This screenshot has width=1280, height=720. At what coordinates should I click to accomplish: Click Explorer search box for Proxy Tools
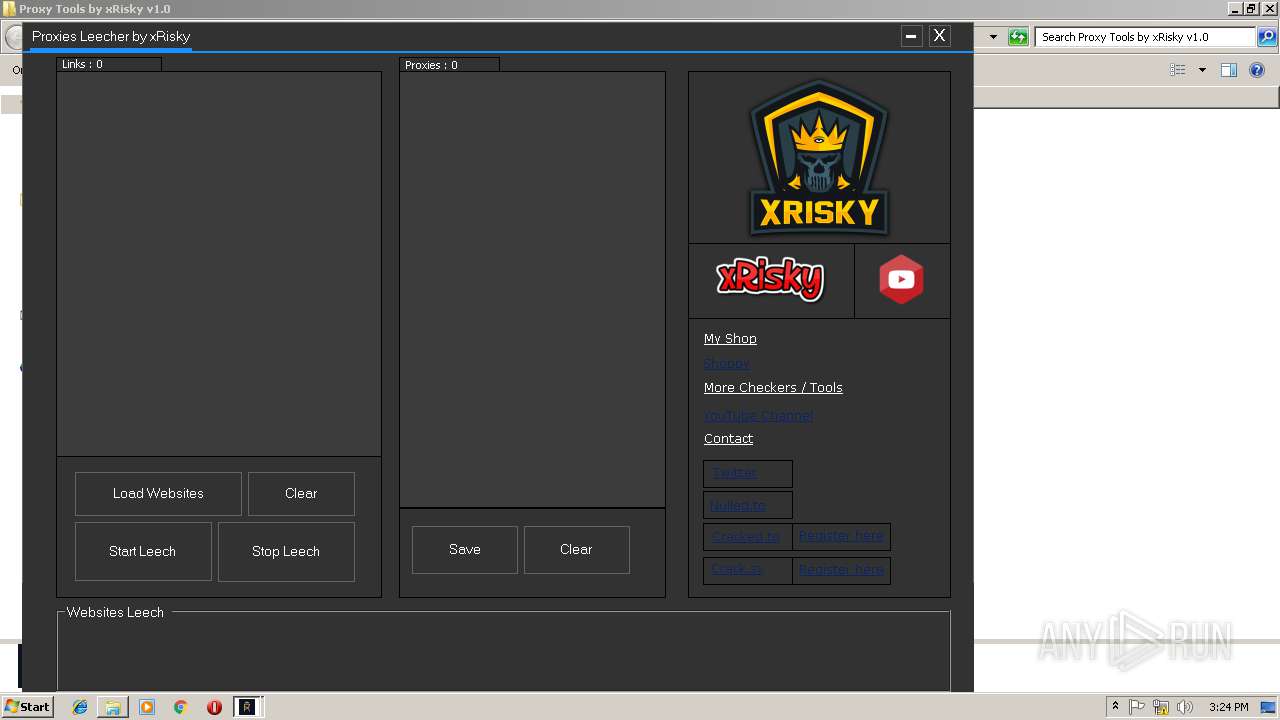[1146, 37]
